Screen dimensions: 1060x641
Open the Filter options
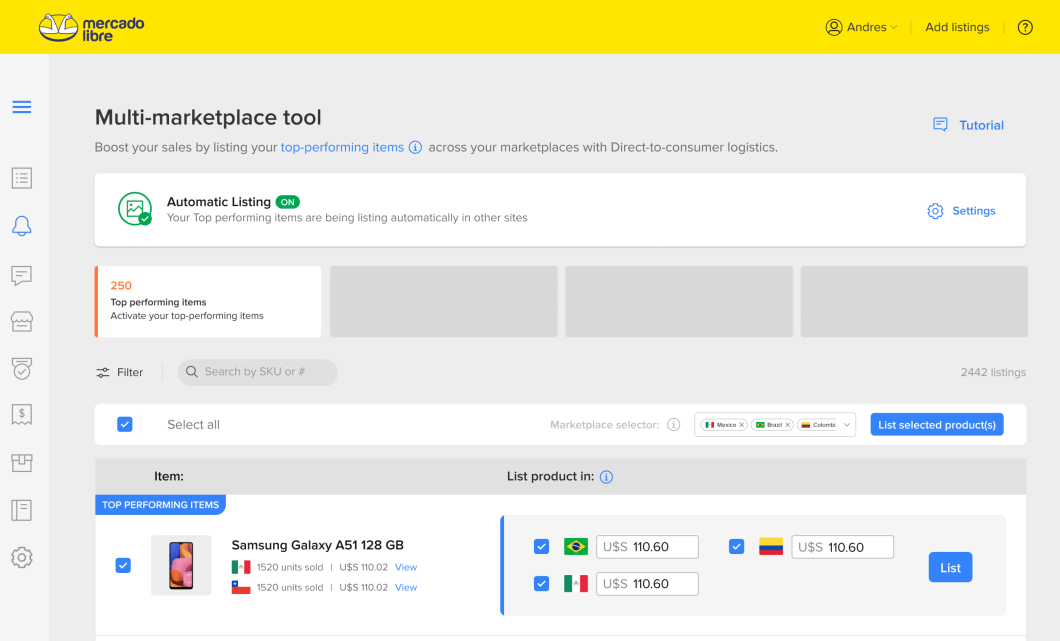(x=120, y=372)
